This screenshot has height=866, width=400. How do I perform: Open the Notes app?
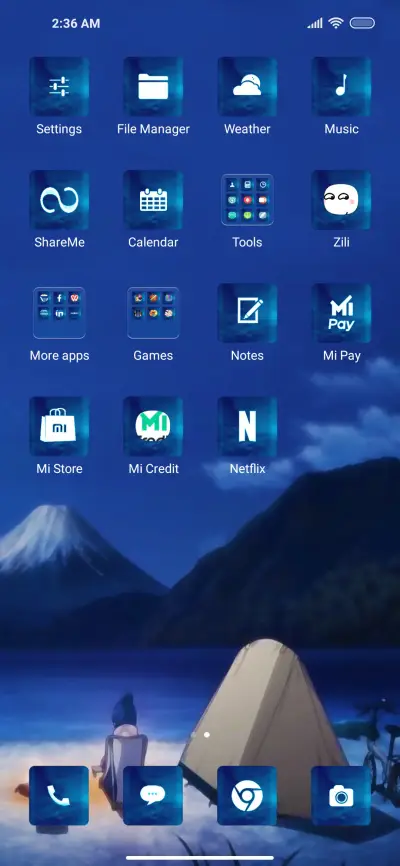click(x=247, y=313)
